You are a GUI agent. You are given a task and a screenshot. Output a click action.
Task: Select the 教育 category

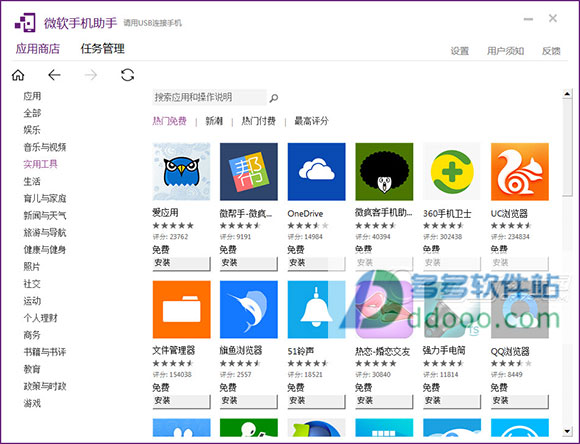click(32, 369)
